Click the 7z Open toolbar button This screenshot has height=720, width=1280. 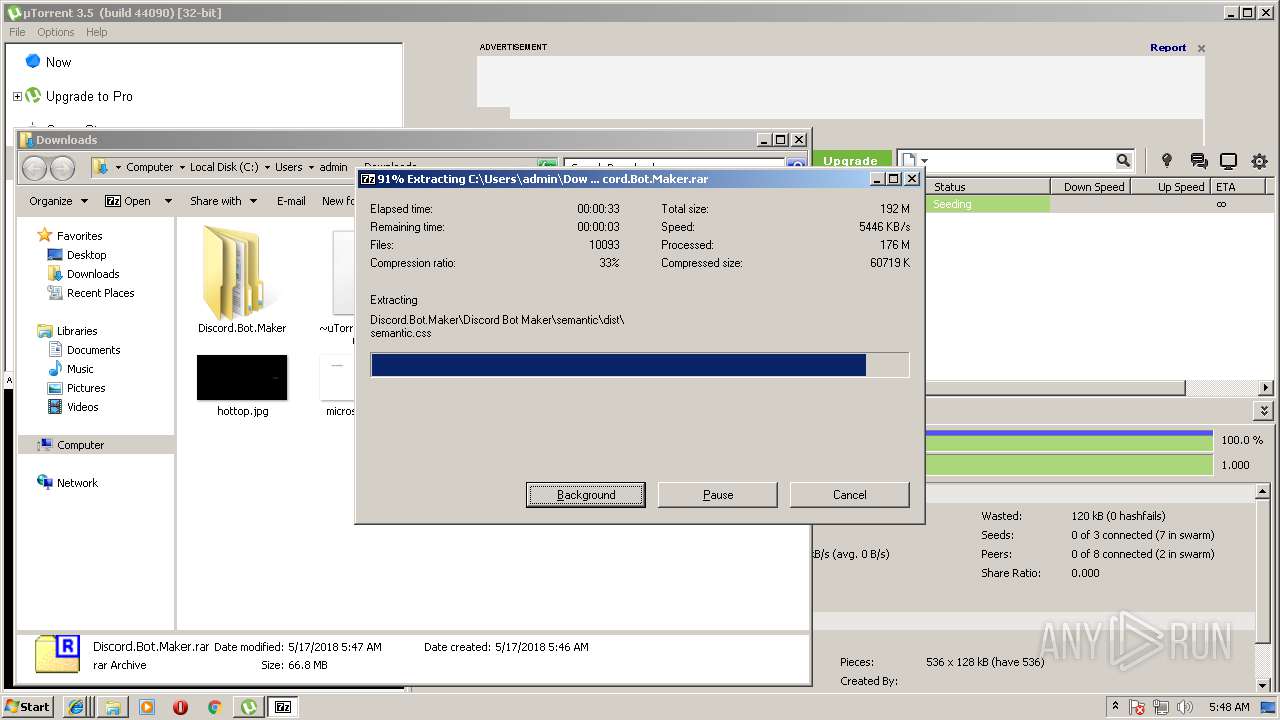pos(128,201)
